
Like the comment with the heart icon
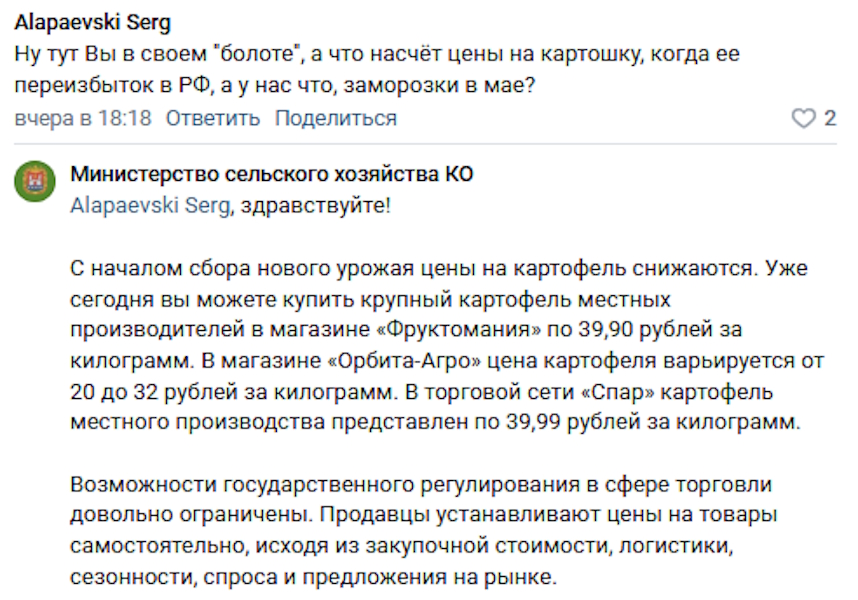803,119
